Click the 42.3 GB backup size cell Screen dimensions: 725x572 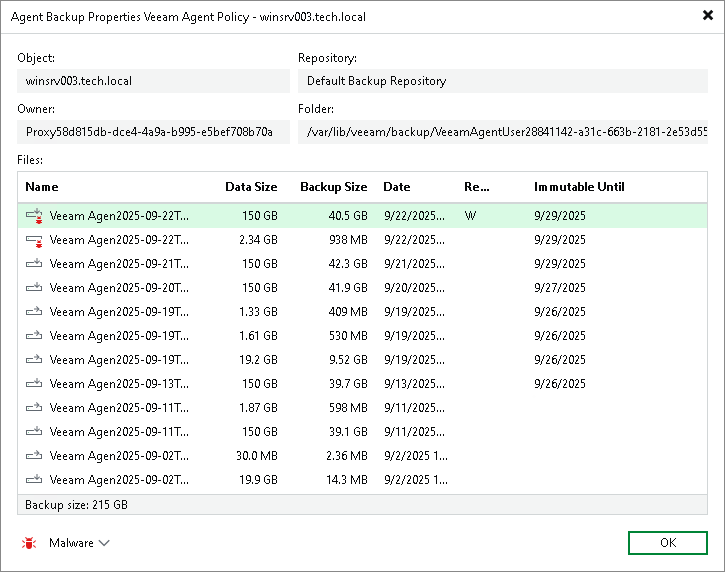point(348,264)
